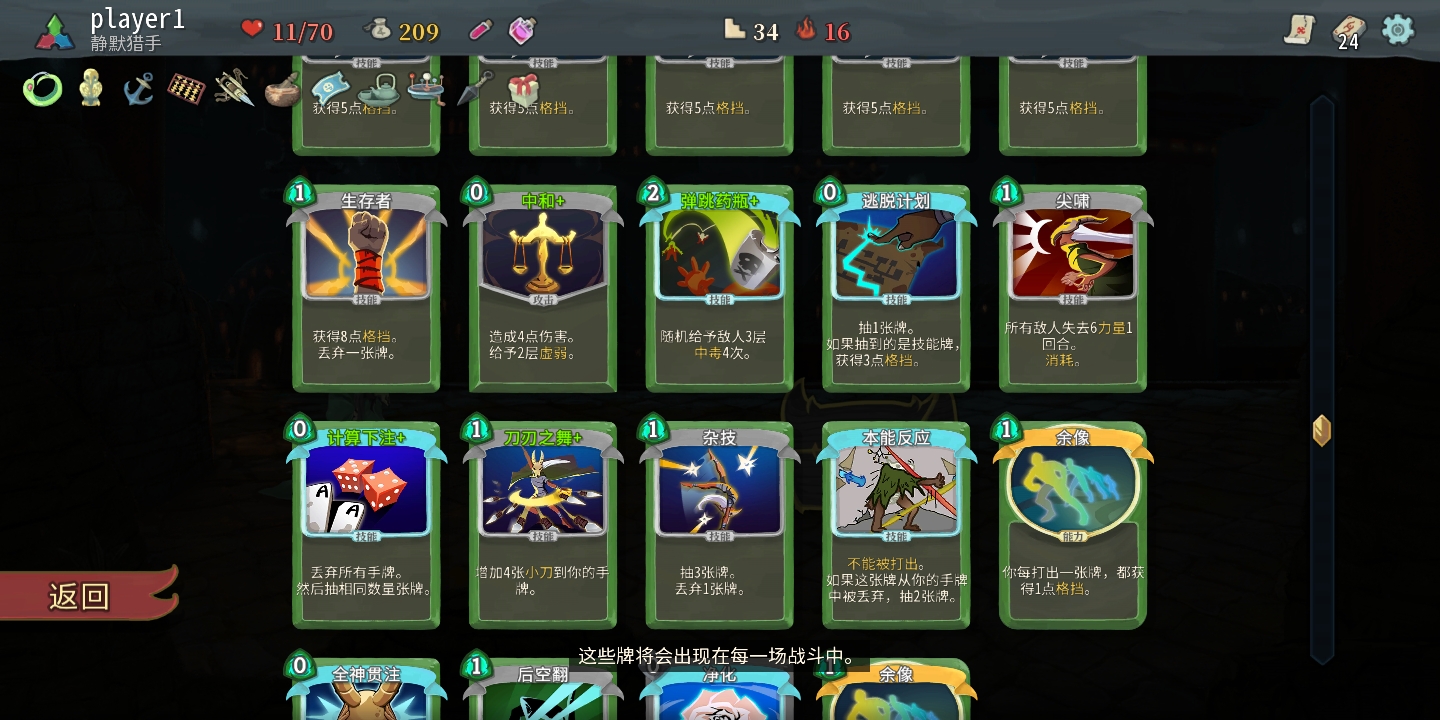The image size is (1440, 720).
Task: Click the heart HP indicator 11/70
Action: point(287,31)
